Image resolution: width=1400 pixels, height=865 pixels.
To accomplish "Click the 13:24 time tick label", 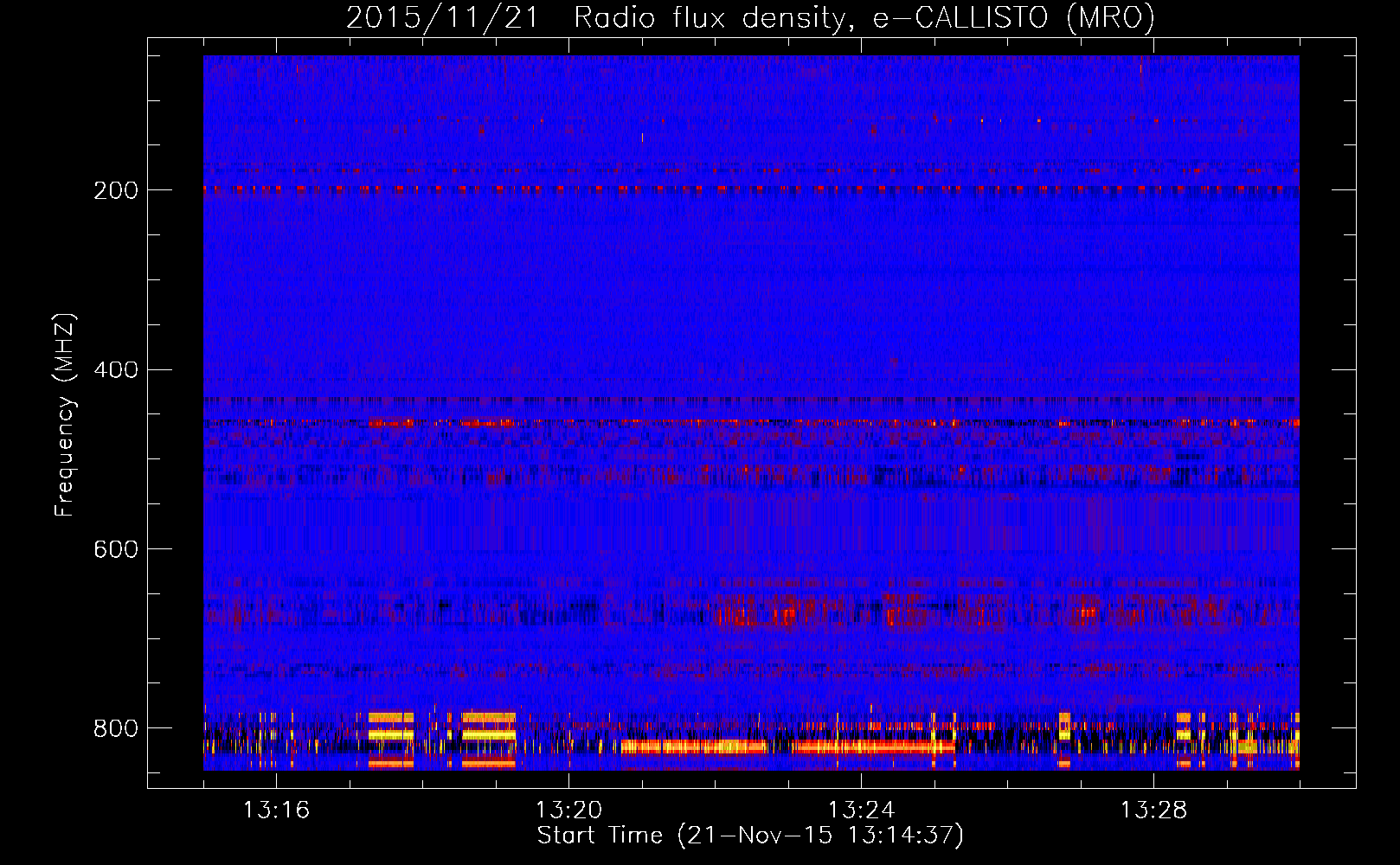I will tap(861, 811).
